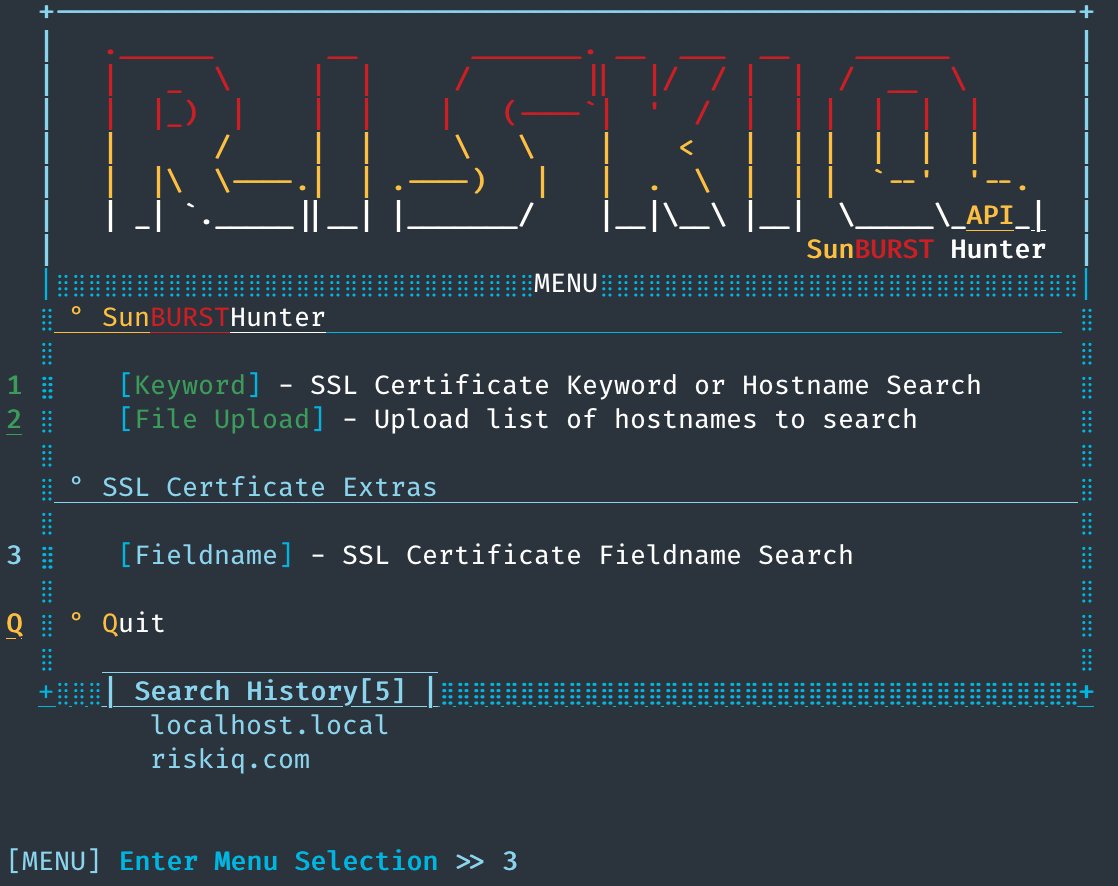Click localhost.local in search history
The height and width of the screenshot is (886, 1118).
(x=270, y=726)
